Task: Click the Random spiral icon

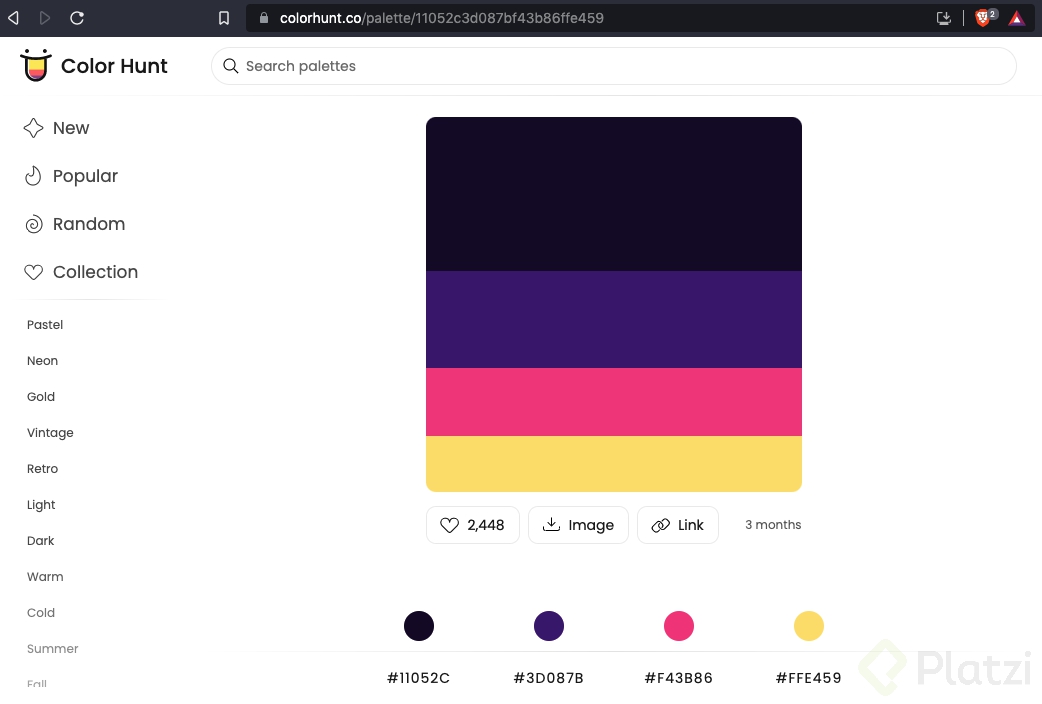Action: click(33, 224)
